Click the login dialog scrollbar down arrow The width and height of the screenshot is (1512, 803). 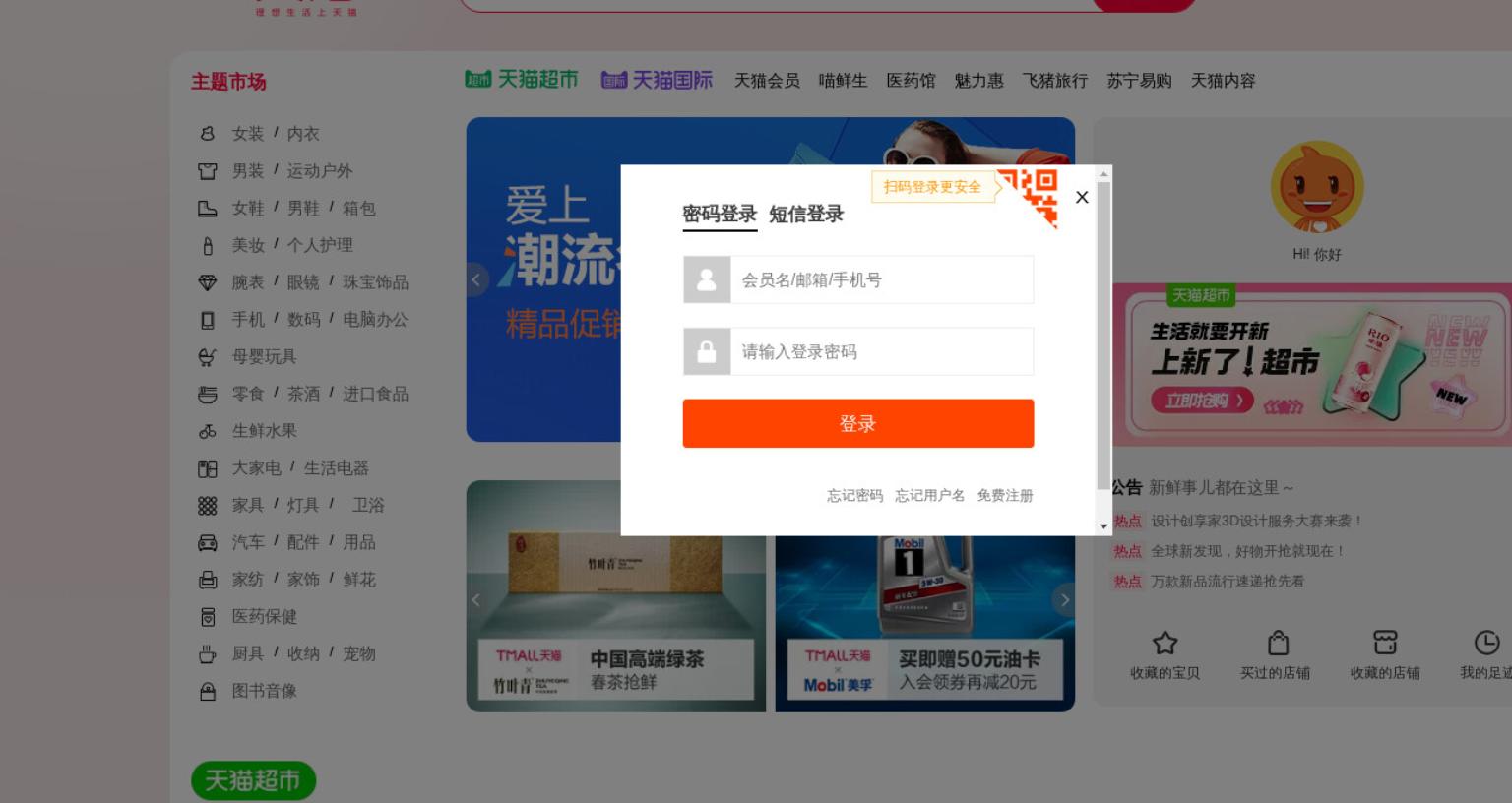[1103, 526]
